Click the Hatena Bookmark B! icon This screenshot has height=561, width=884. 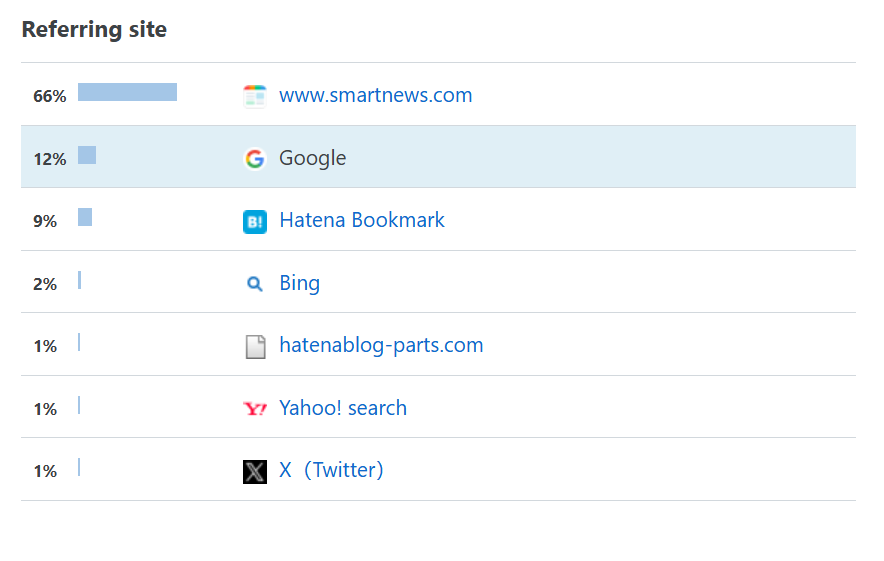(x=255, y=222)
